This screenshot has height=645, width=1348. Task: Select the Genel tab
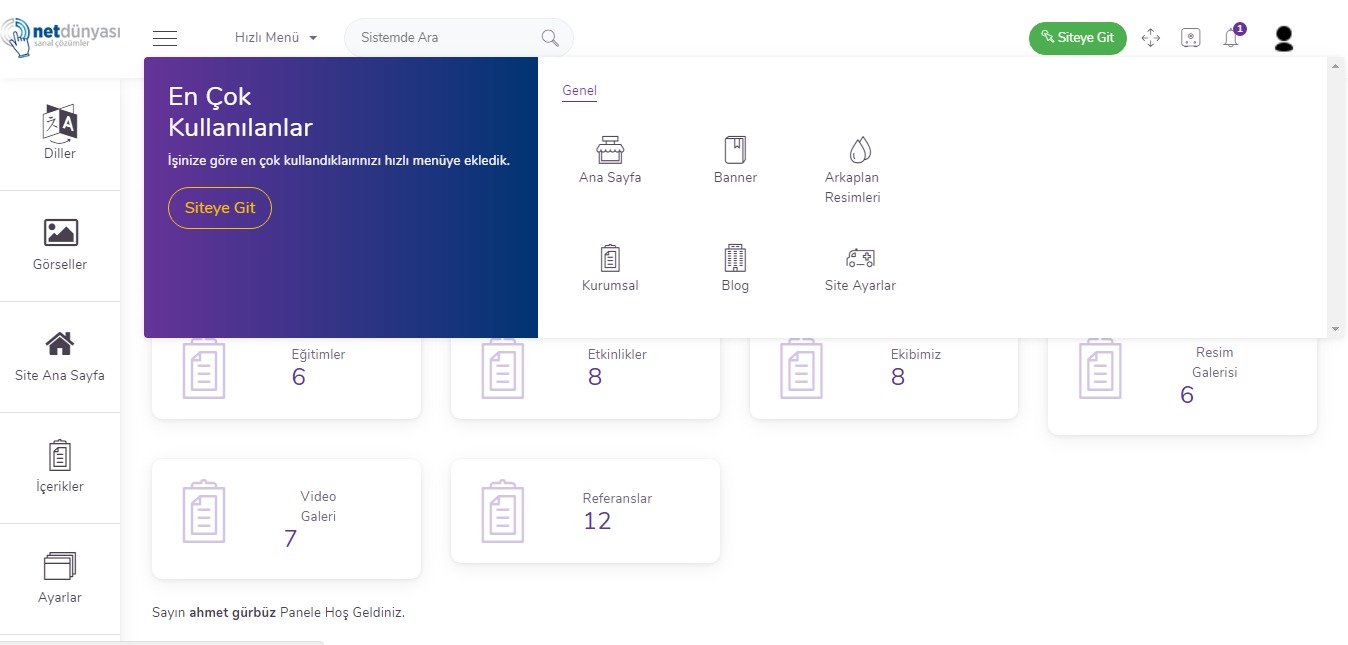[x=579, y=91]
